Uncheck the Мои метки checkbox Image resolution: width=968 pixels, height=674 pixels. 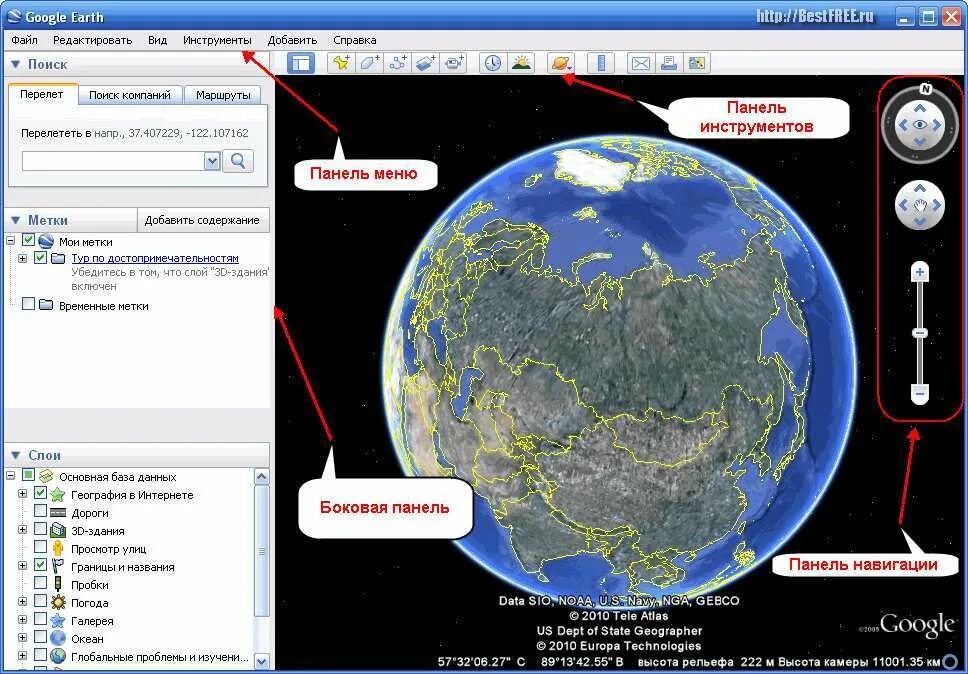click(28, 239)
